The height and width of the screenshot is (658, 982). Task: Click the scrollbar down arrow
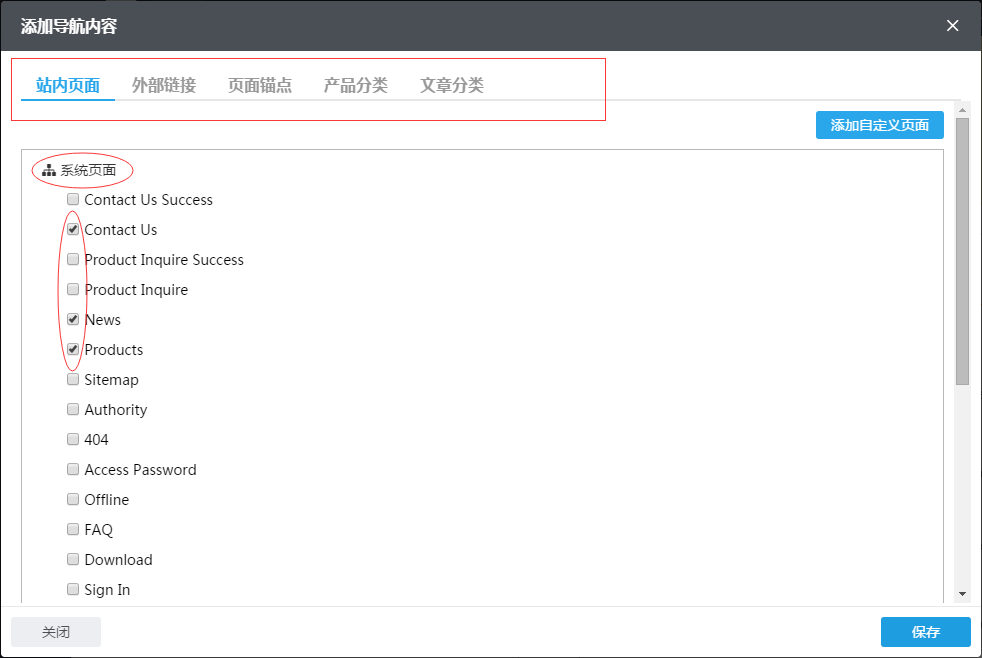click(962, 593)
